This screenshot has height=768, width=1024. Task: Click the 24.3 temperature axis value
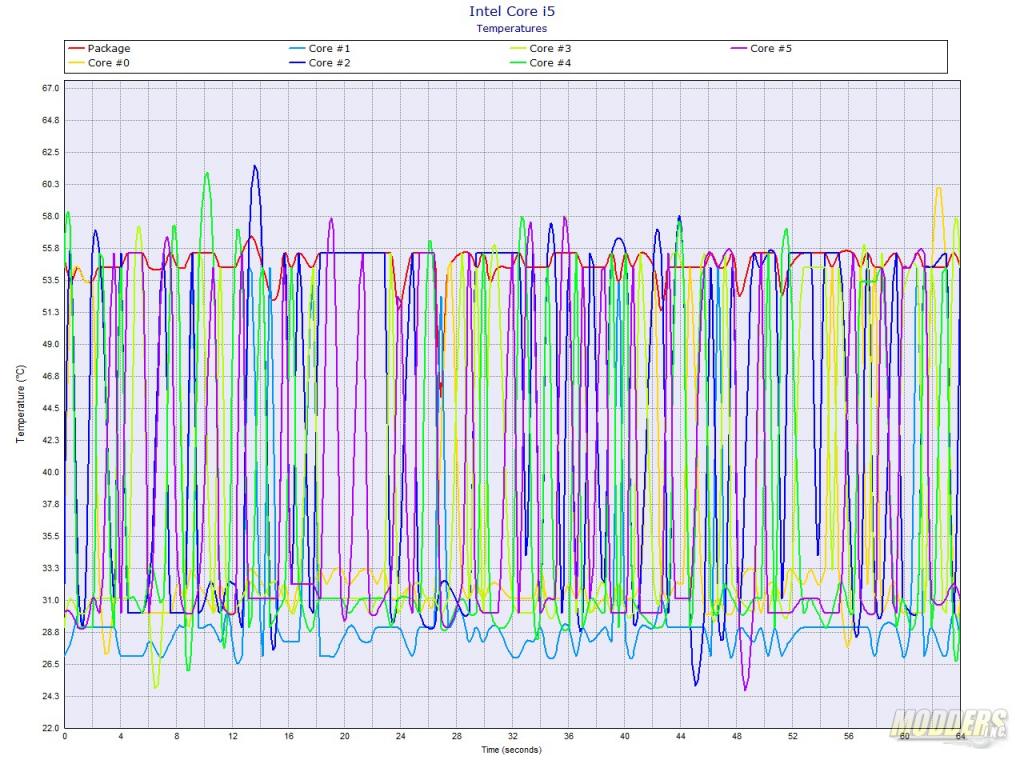tap(50, 696)
